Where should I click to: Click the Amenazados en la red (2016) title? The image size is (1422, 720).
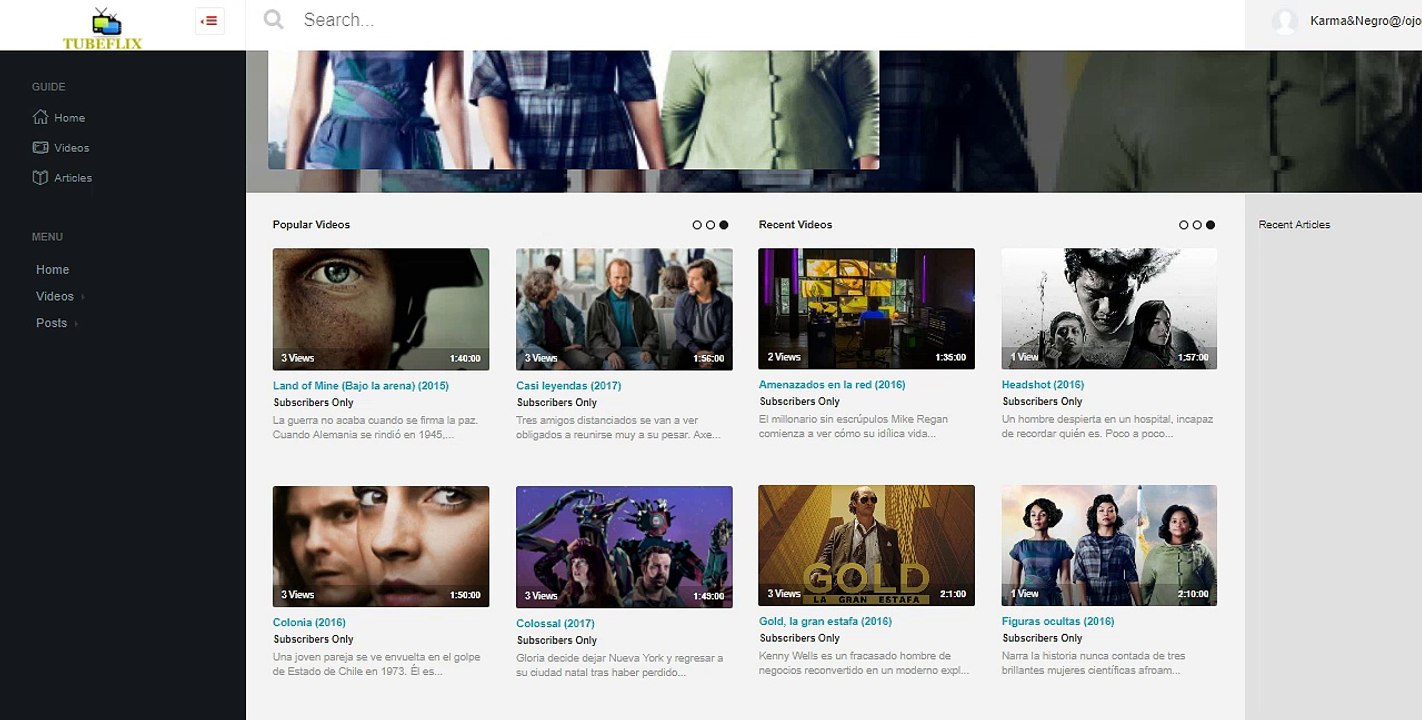pos(832,385)
